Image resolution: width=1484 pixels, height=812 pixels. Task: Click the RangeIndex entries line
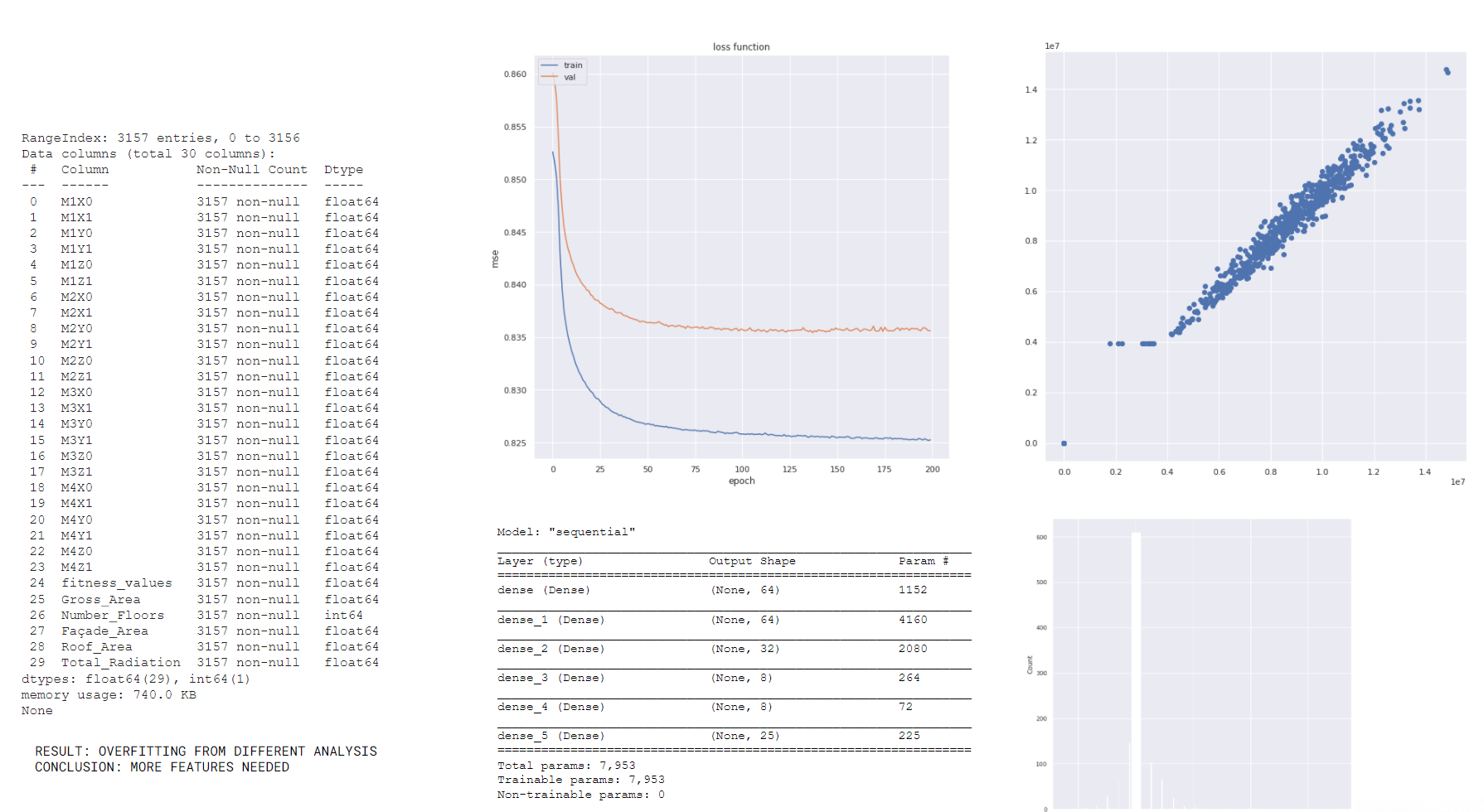(161, 138)
